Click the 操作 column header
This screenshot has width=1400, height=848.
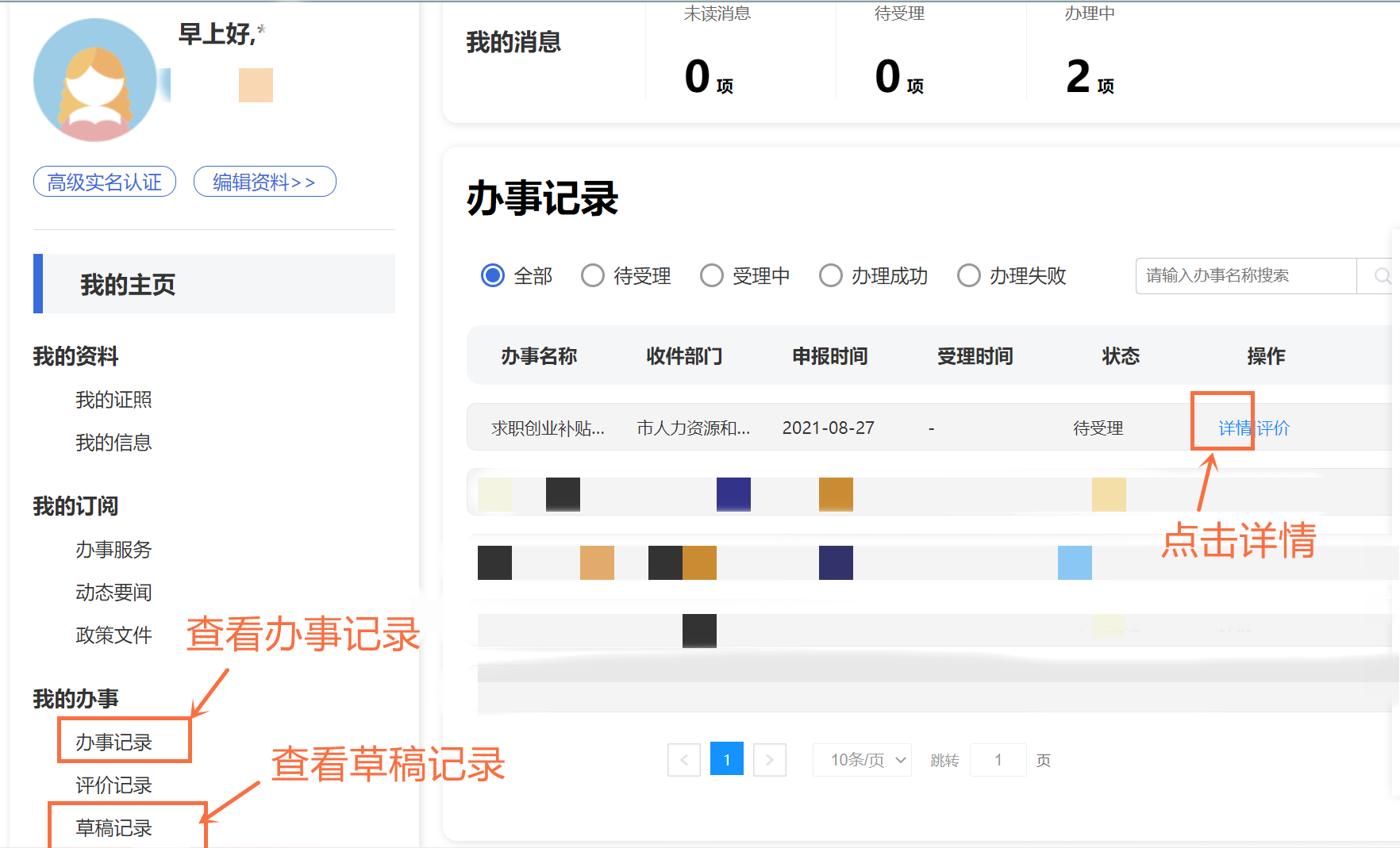(x=1266, y=356)
